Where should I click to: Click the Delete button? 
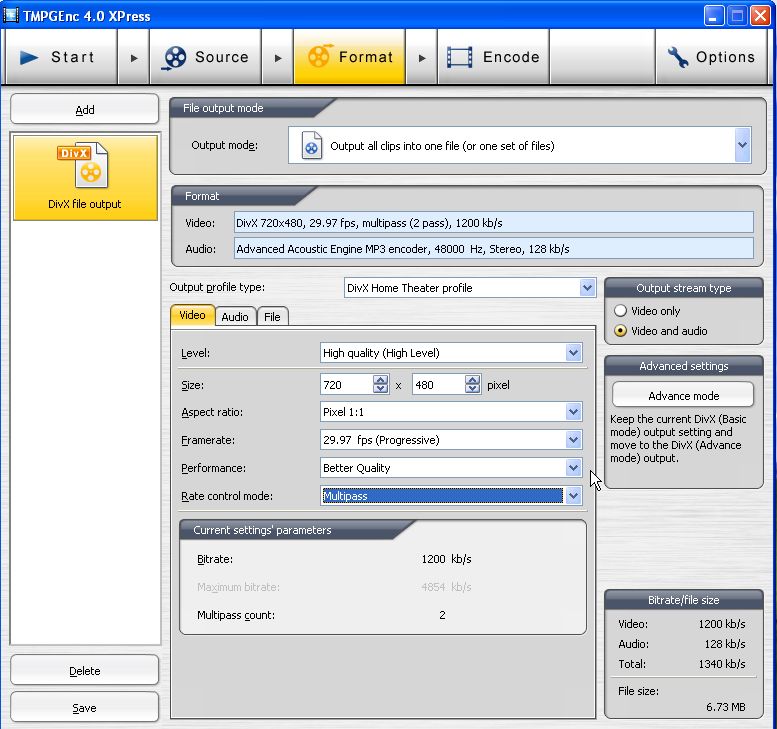84,670
